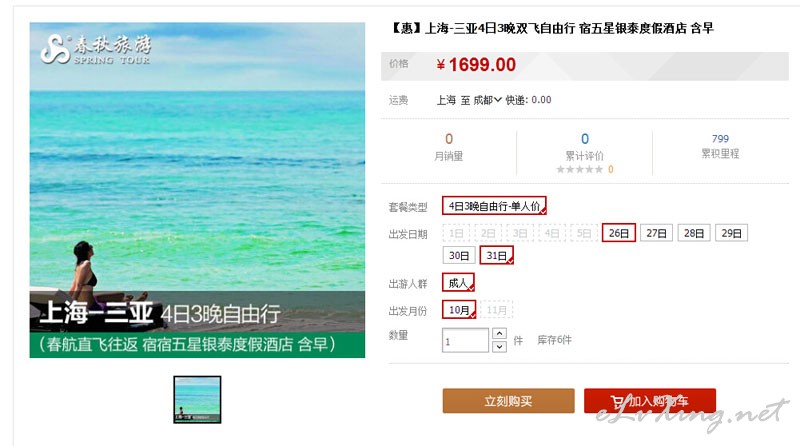Select package 4日3晚自由行-单人价
Screen dimensions: 800x446
pos(494,206)
